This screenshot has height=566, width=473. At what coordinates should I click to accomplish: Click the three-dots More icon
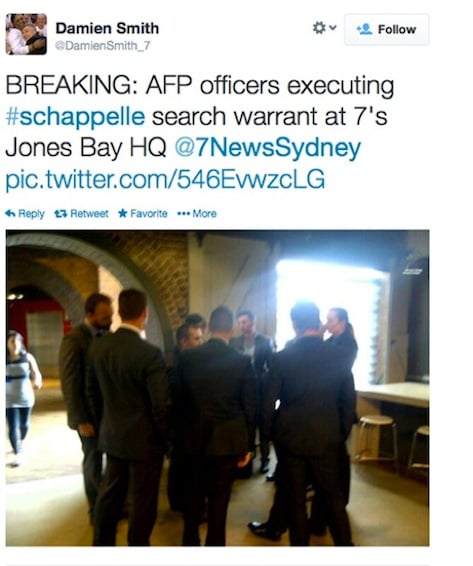[183, 214]
